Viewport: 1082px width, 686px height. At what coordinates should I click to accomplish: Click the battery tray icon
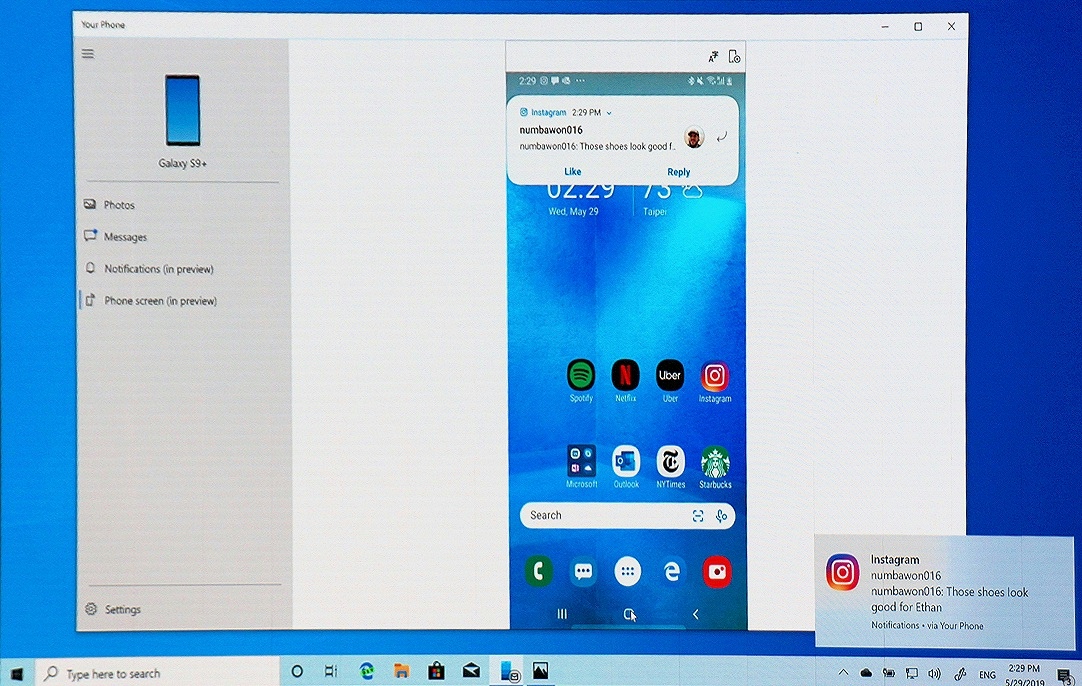click(x=889, y=673)
